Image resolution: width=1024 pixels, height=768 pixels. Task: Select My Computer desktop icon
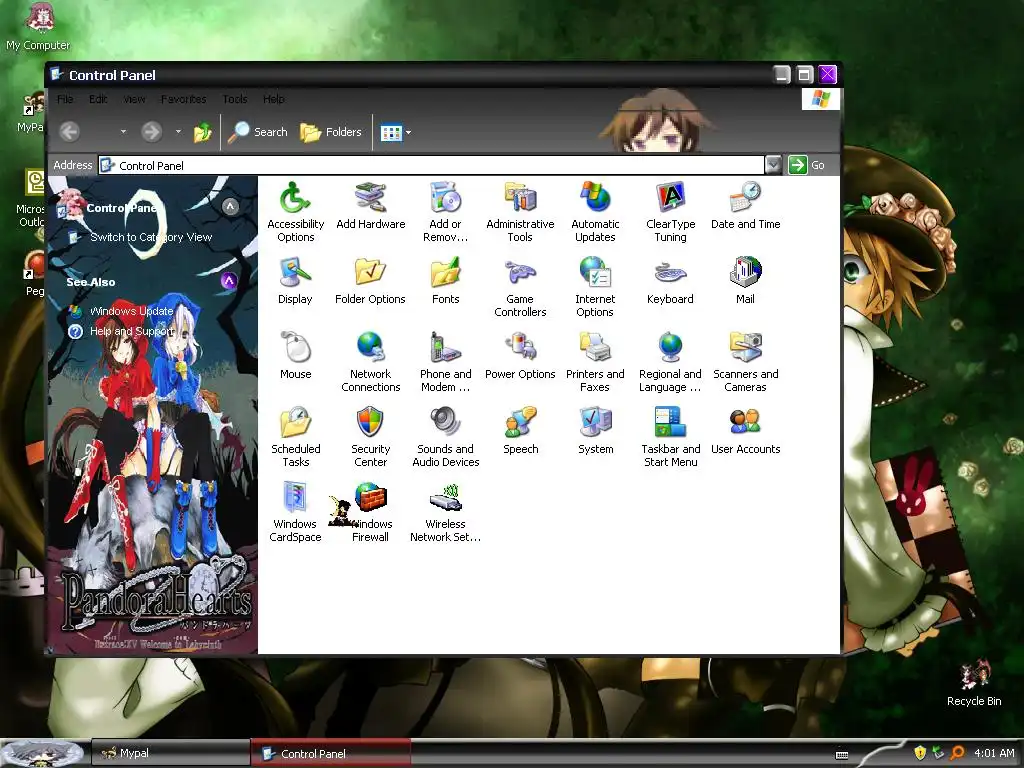click(x=39, y=27)
